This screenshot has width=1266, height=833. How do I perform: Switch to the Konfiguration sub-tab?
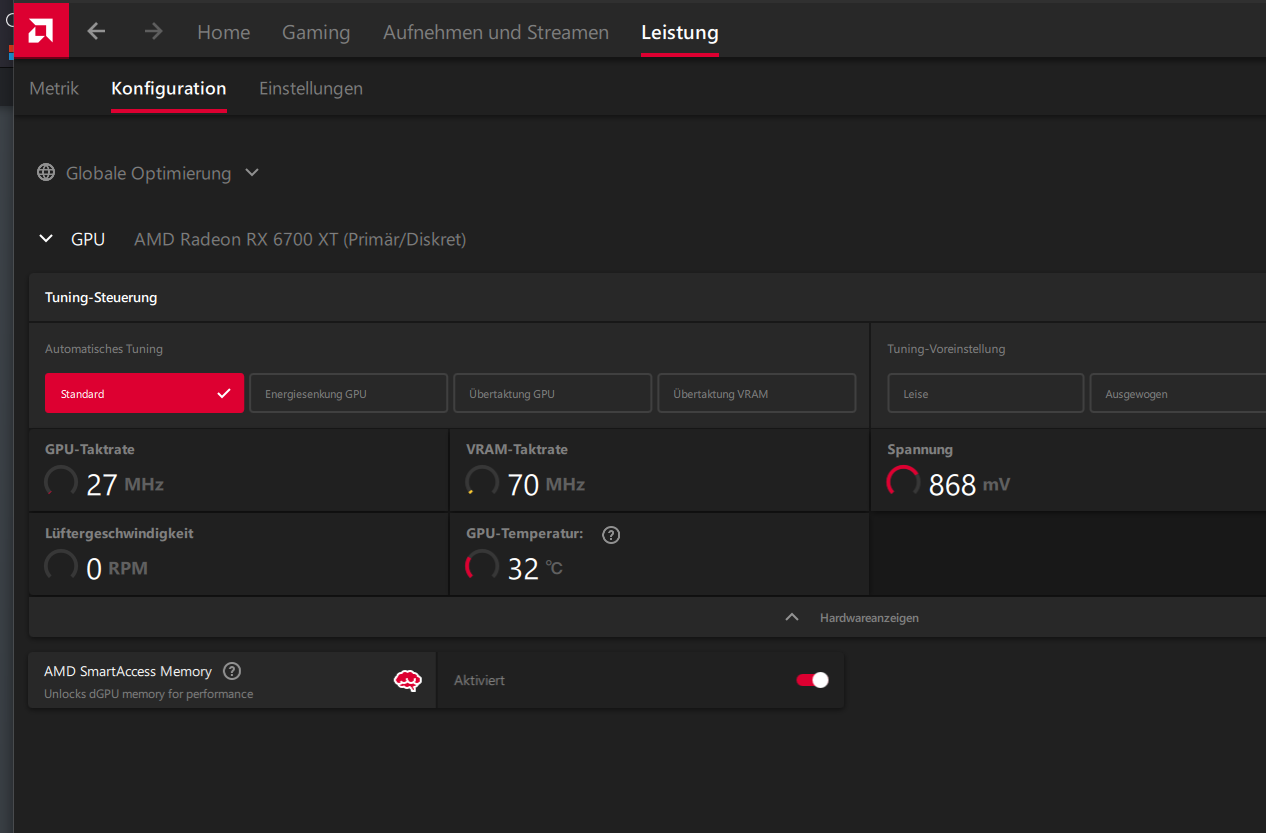click(x=169, y=88)
